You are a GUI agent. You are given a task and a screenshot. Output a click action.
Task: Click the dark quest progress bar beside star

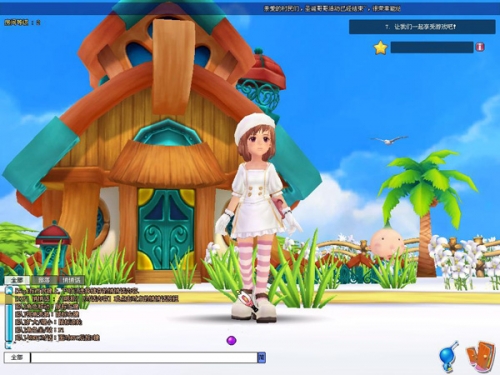point(432,47)
